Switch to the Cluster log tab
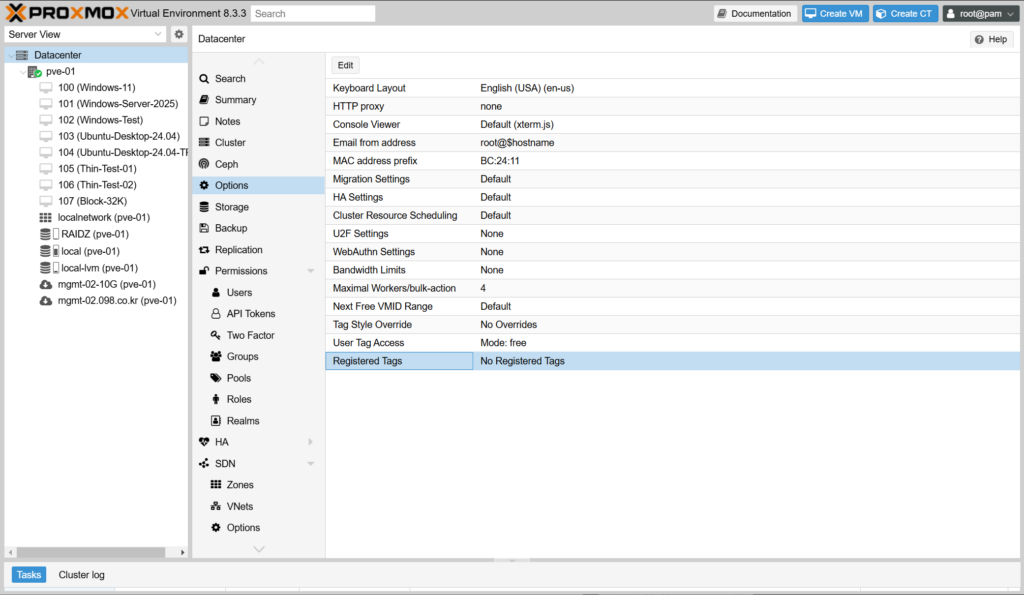The height and width of the screenshot is (595, 1024). (x=81, y=575)
